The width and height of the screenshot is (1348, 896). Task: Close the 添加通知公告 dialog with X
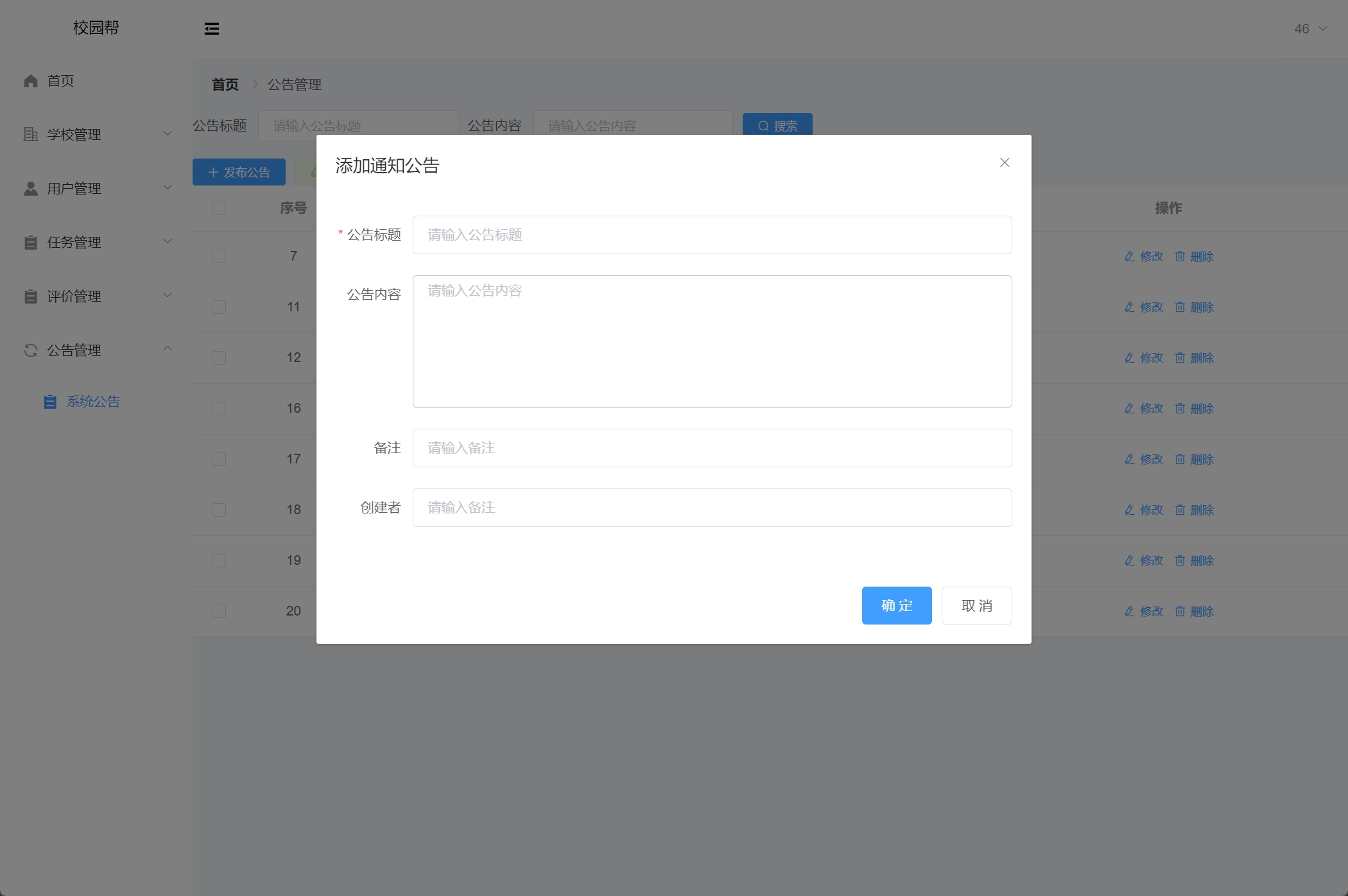click(x=1005, y=163)
